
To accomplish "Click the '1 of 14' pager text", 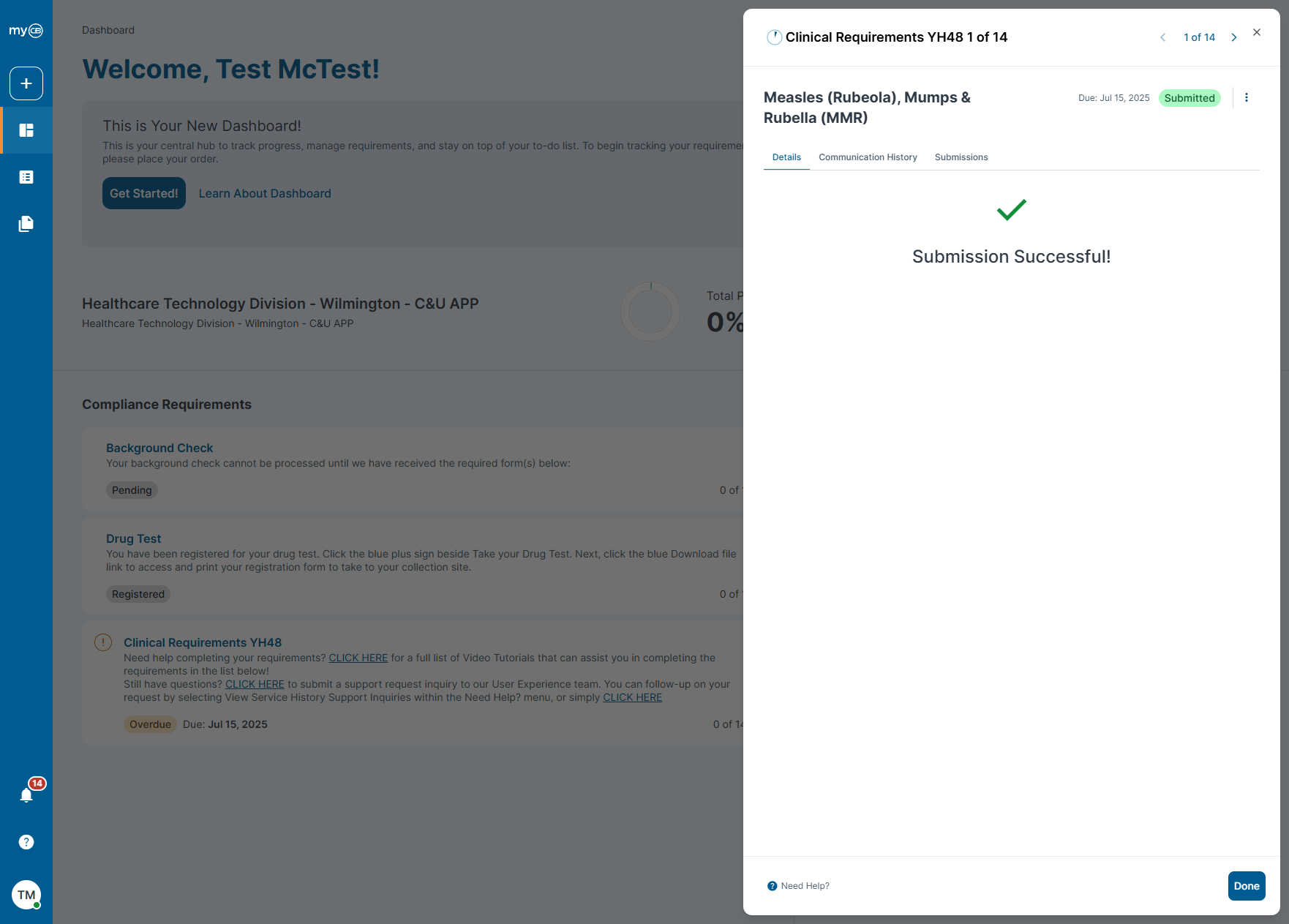I will click(1199, 37).
